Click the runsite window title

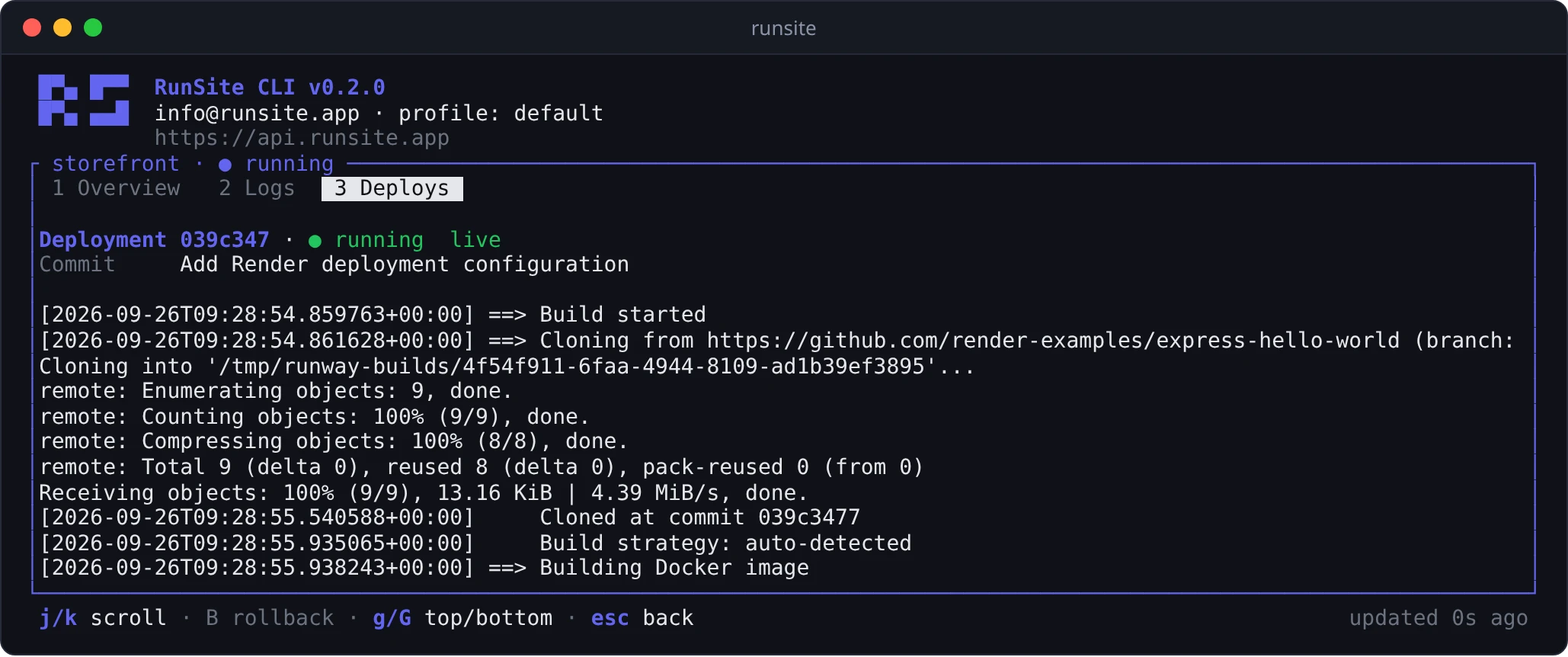(x=783, y=28)
